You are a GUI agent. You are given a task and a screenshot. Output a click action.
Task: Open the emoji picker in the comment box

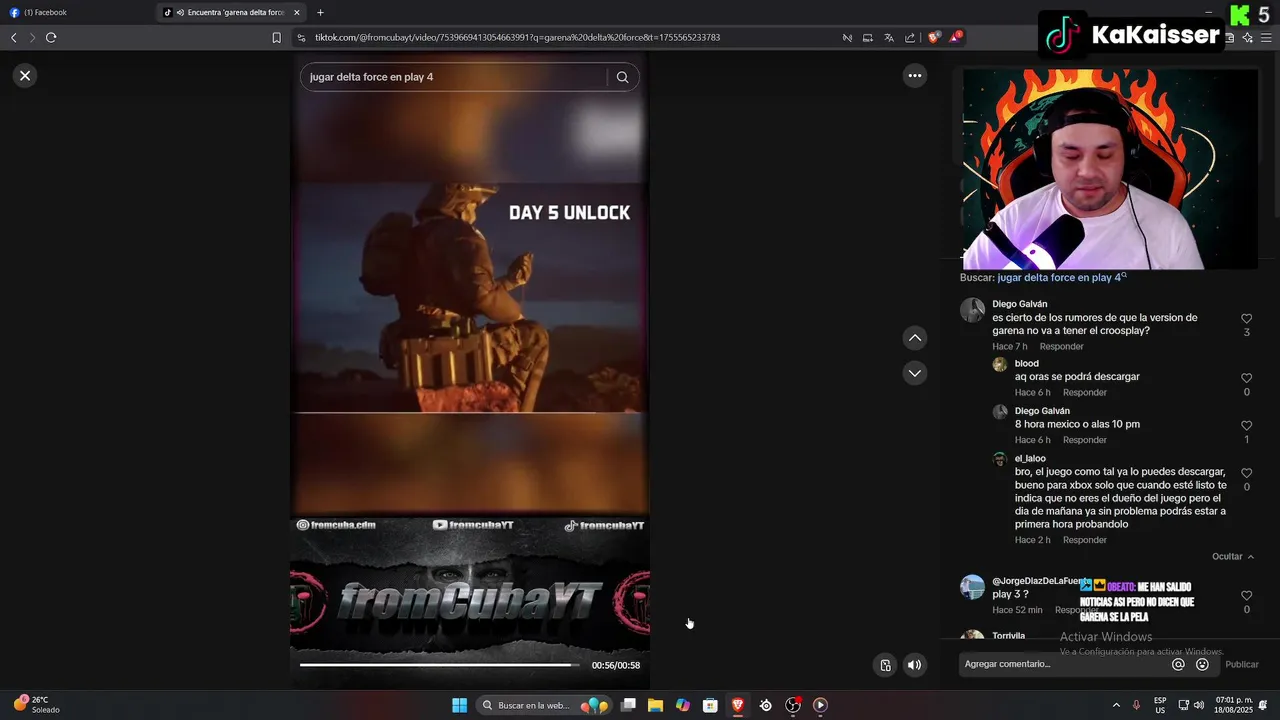1202,664
